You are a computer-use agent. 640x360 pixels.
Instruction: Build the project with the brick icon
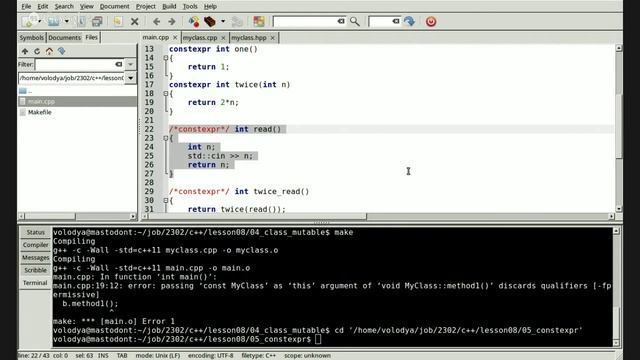(x=210, y=21)
